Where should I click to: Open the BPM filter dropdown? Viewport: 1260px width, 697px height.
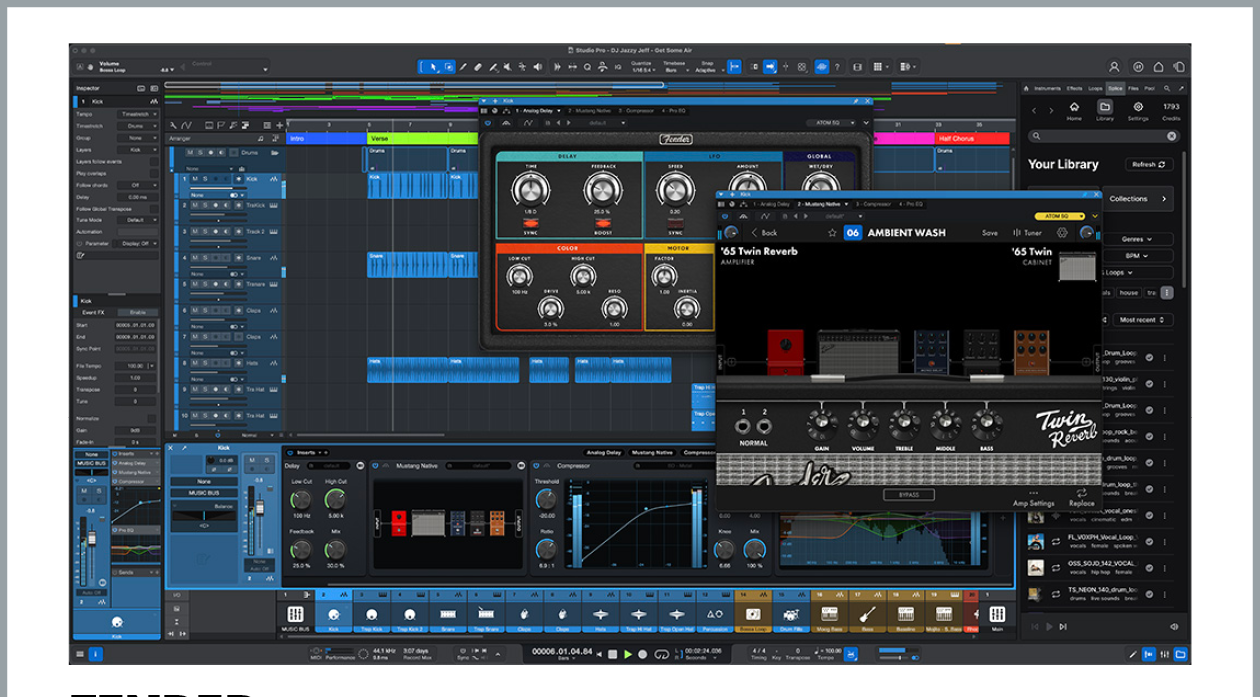[1137, 256]
